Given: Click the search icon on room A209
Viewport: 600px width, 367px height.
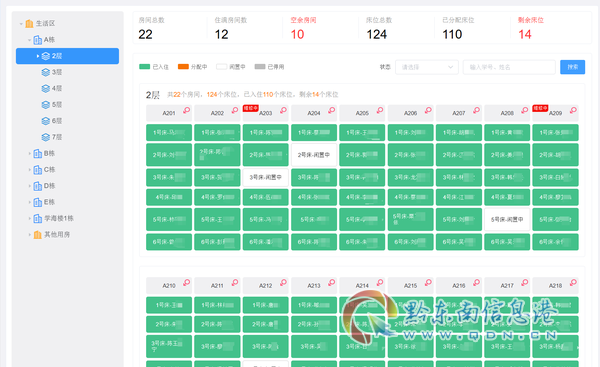Looking at the screenshot, I should click(573, 110).
